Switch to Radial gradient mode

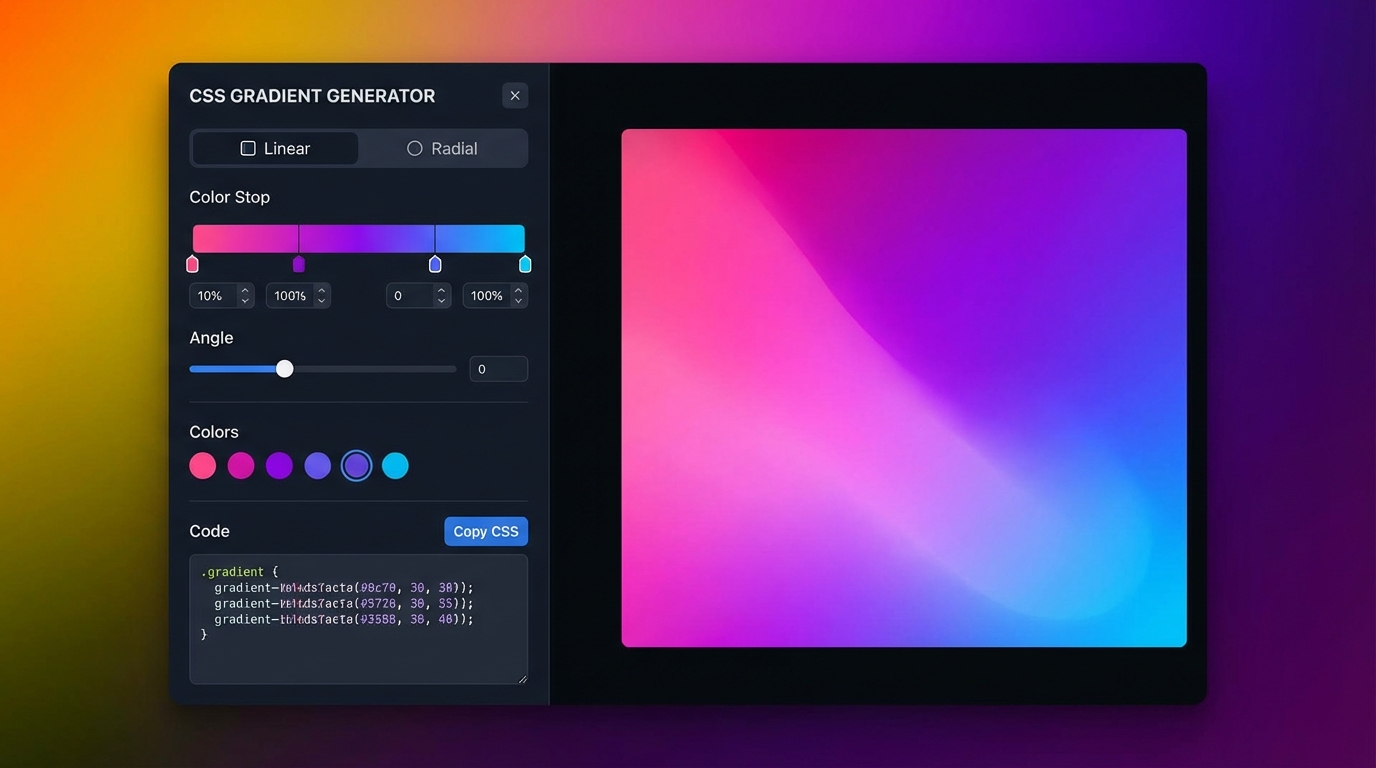click(x=443, y=147)
